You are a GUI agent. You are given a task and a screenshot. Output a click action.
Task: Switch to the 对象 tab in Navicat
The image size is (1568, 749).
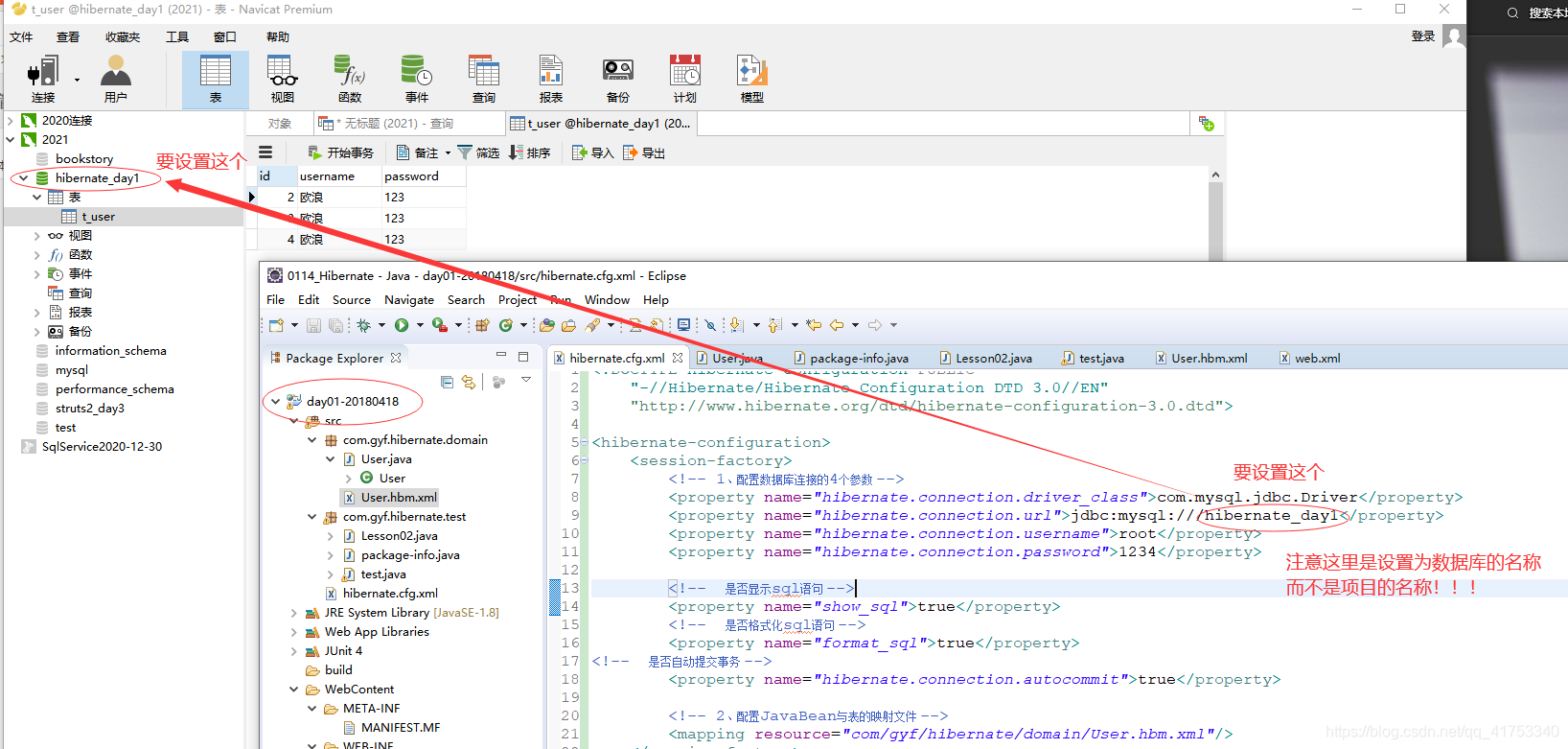coord(280,124)
